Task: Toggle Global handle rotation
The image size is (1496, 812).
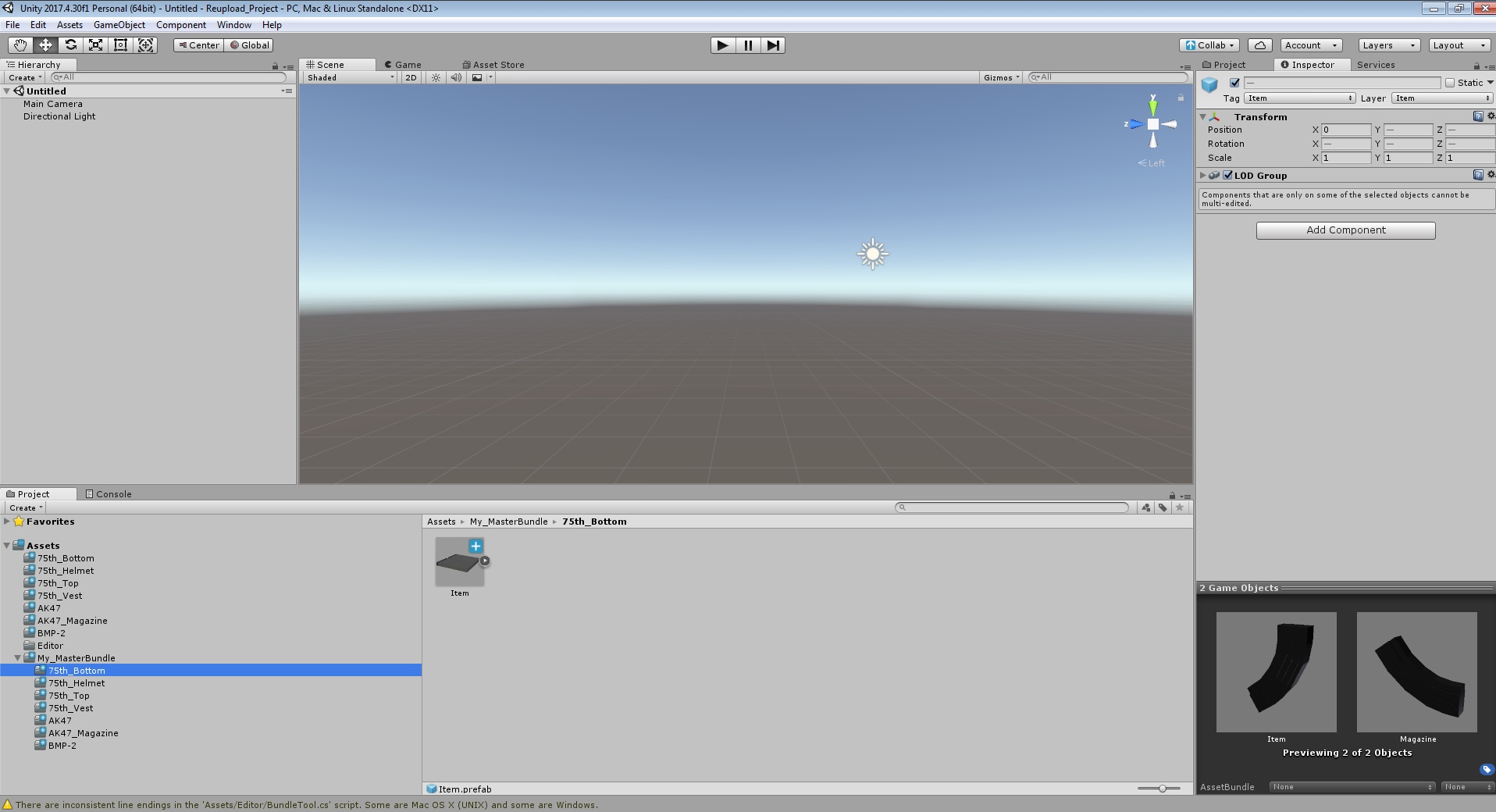Action: pos(249,45)
